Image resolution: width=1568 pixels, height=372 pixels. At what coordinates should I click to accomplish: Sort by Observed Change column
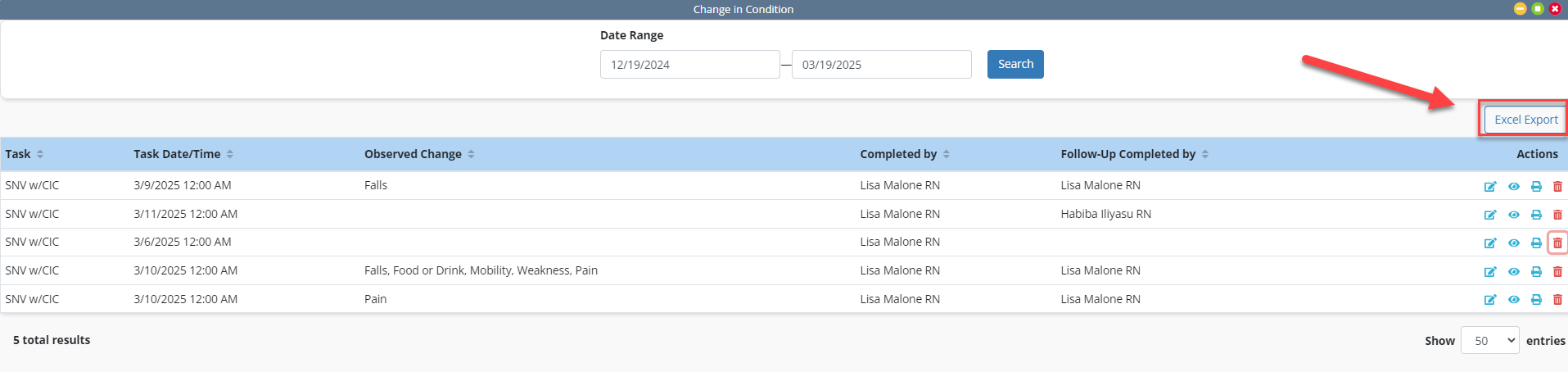click(471, 154)
